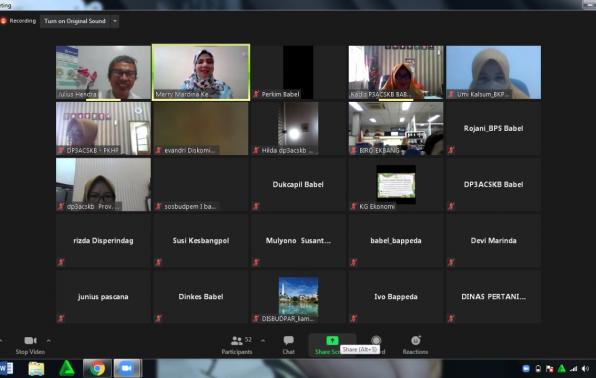Select the DP3ACSKB Babel participant tile
Viewport: 596px width, 378px height.
(x=493, y=185)
